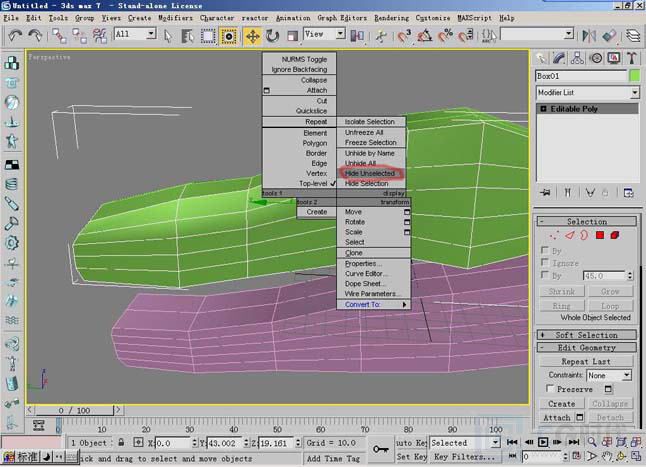The width and height of the screenshot is (646, 467).
Task: Open the Create command panel tab
Action: [x=541, y=58]
